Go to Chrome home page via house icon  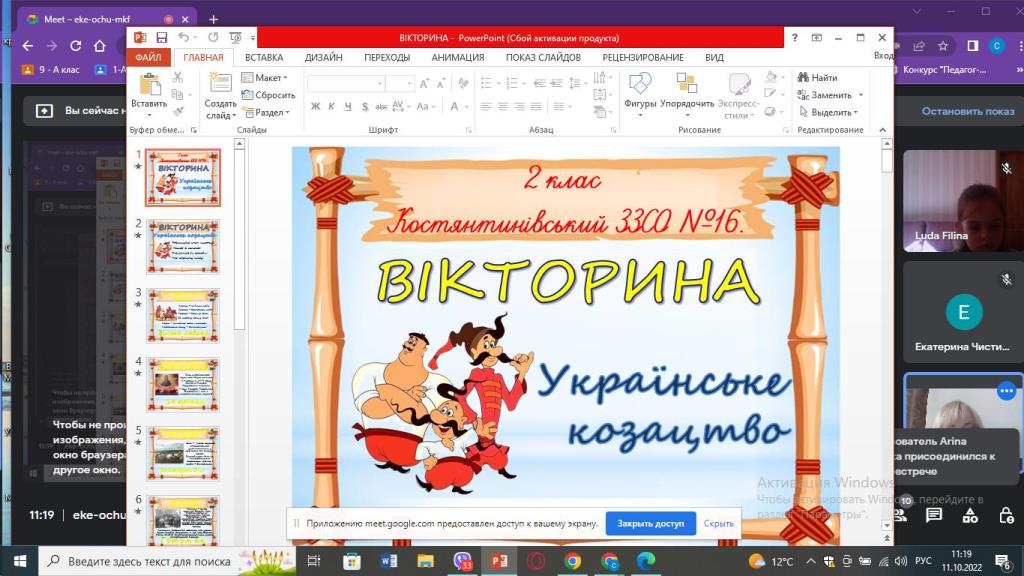99,46
